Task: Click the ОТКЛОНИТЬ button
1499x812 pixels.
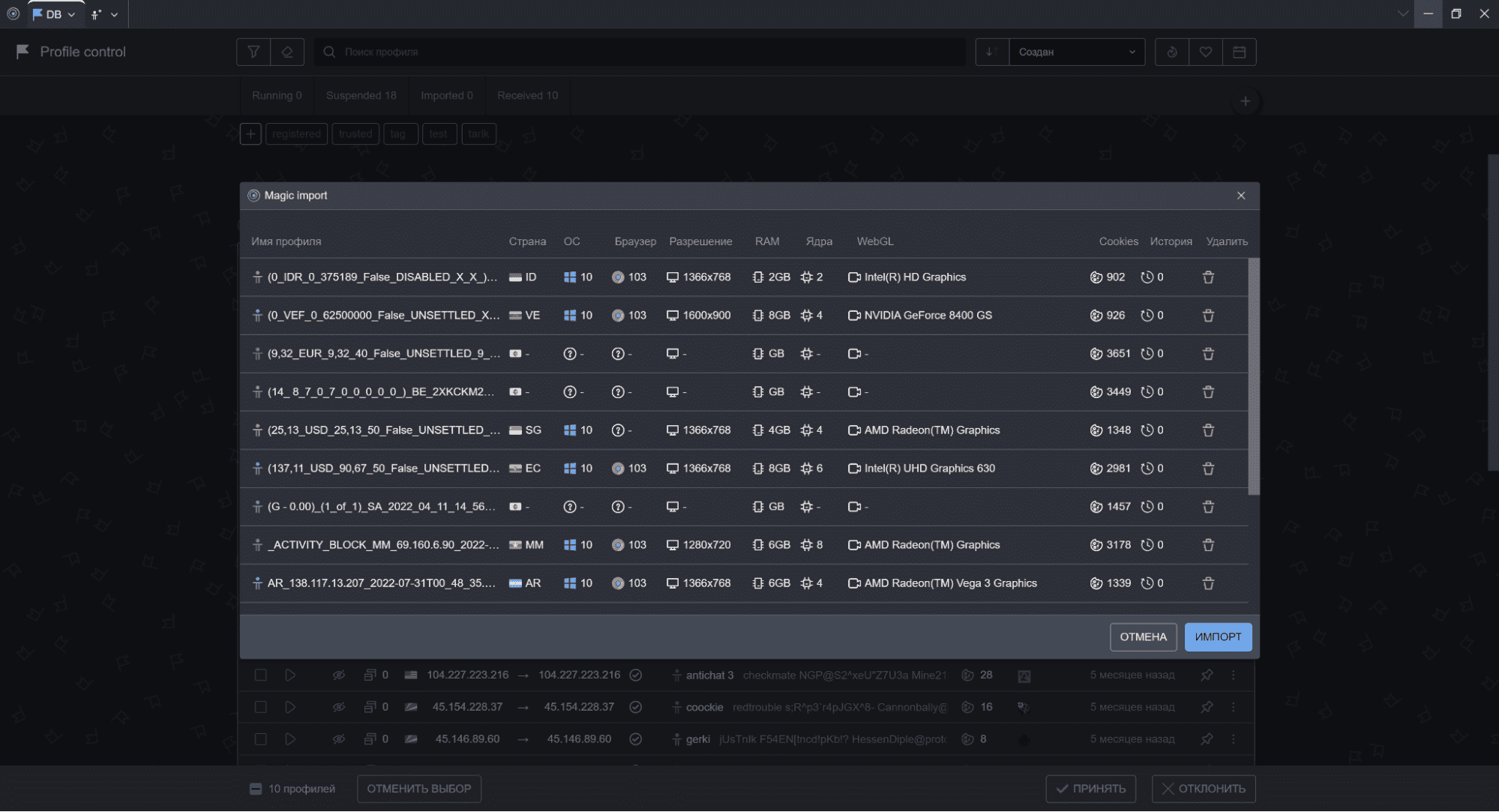Action: click(1204, 789)
